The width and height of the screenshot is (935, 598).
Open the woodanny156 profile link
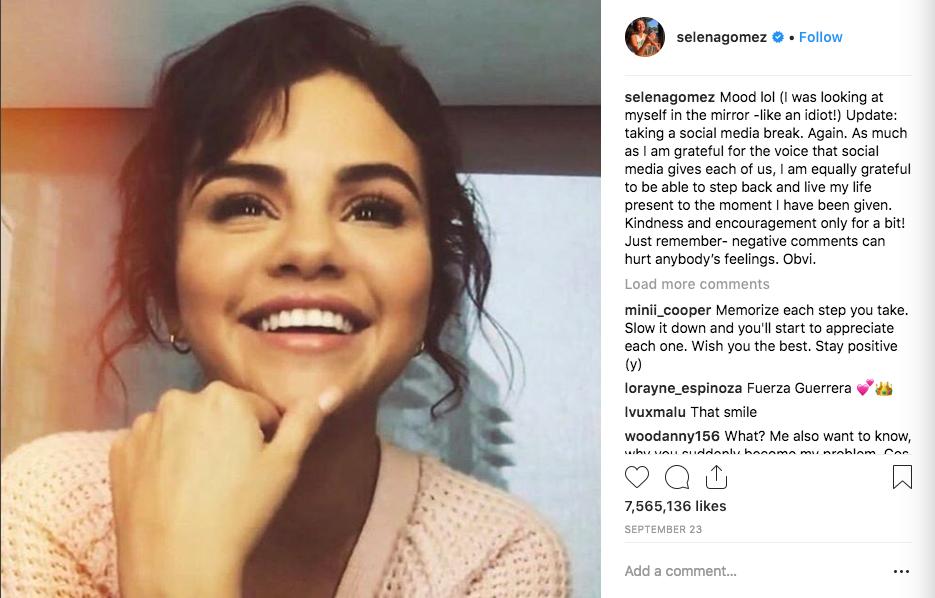click(x=671, y=436)
